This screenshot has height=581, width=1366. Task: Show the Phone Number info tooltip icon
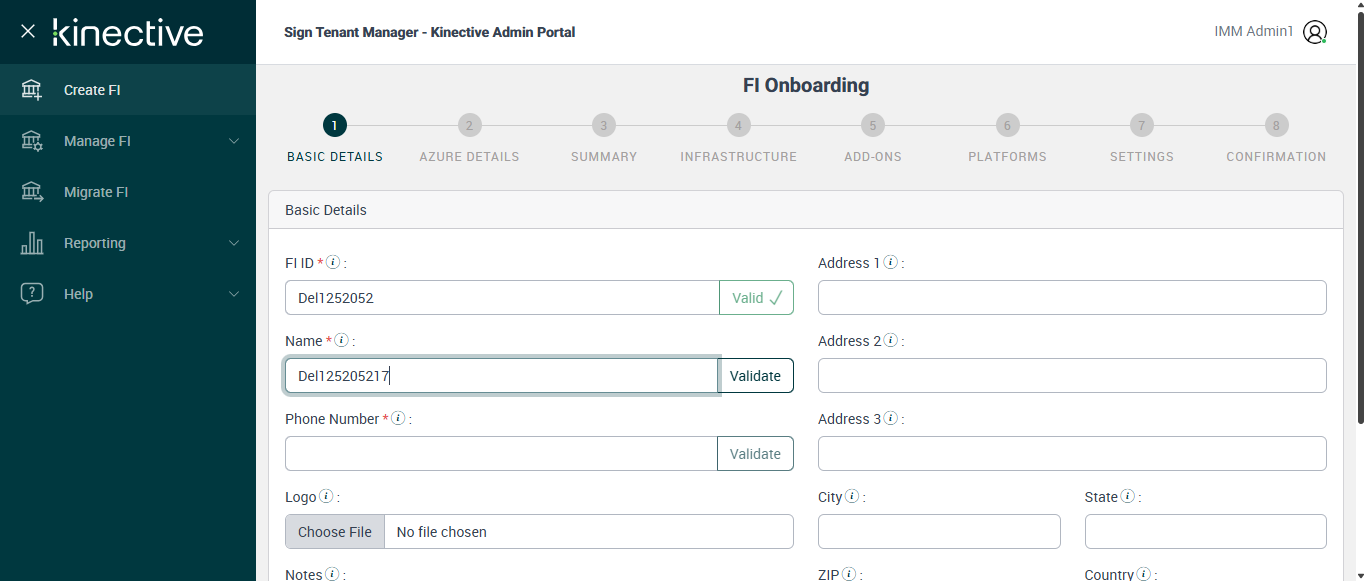pyautogui.click(x=398, y=419)
